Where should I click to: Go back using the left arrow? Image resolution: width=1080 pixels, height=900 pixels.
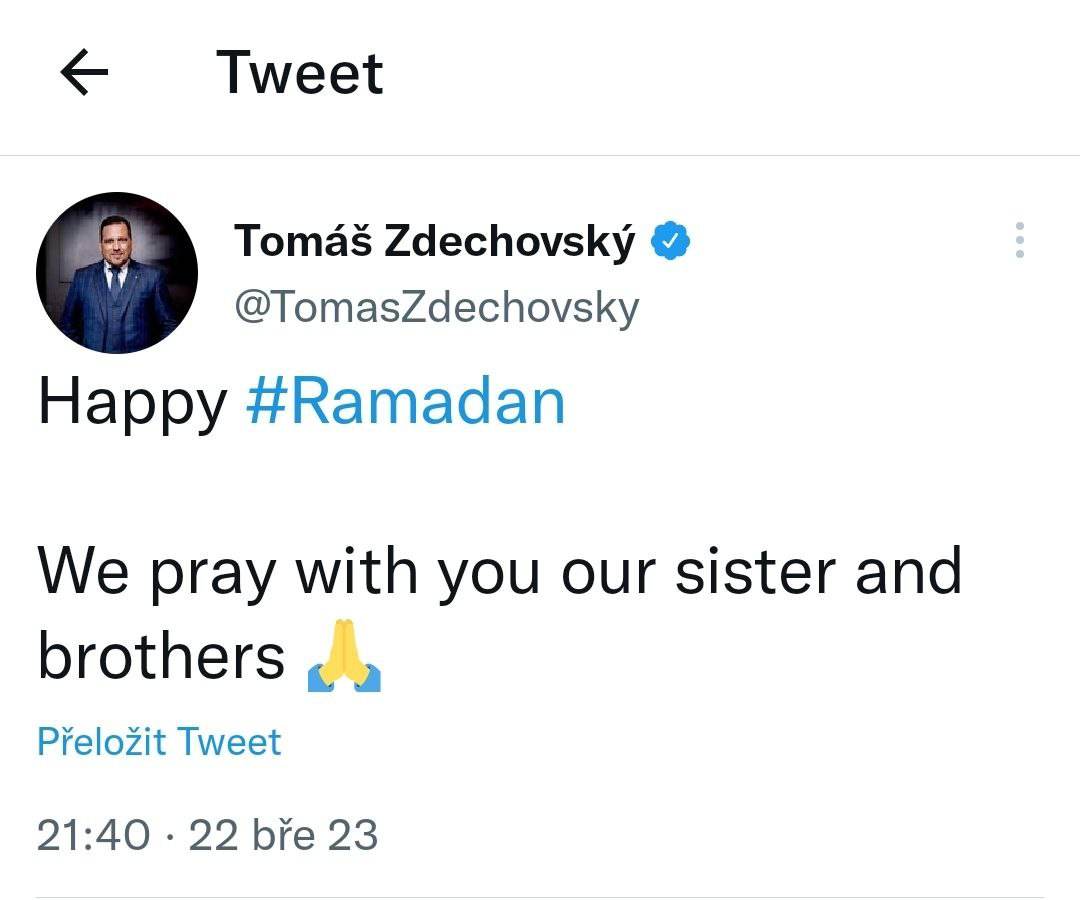pos(84,72)
